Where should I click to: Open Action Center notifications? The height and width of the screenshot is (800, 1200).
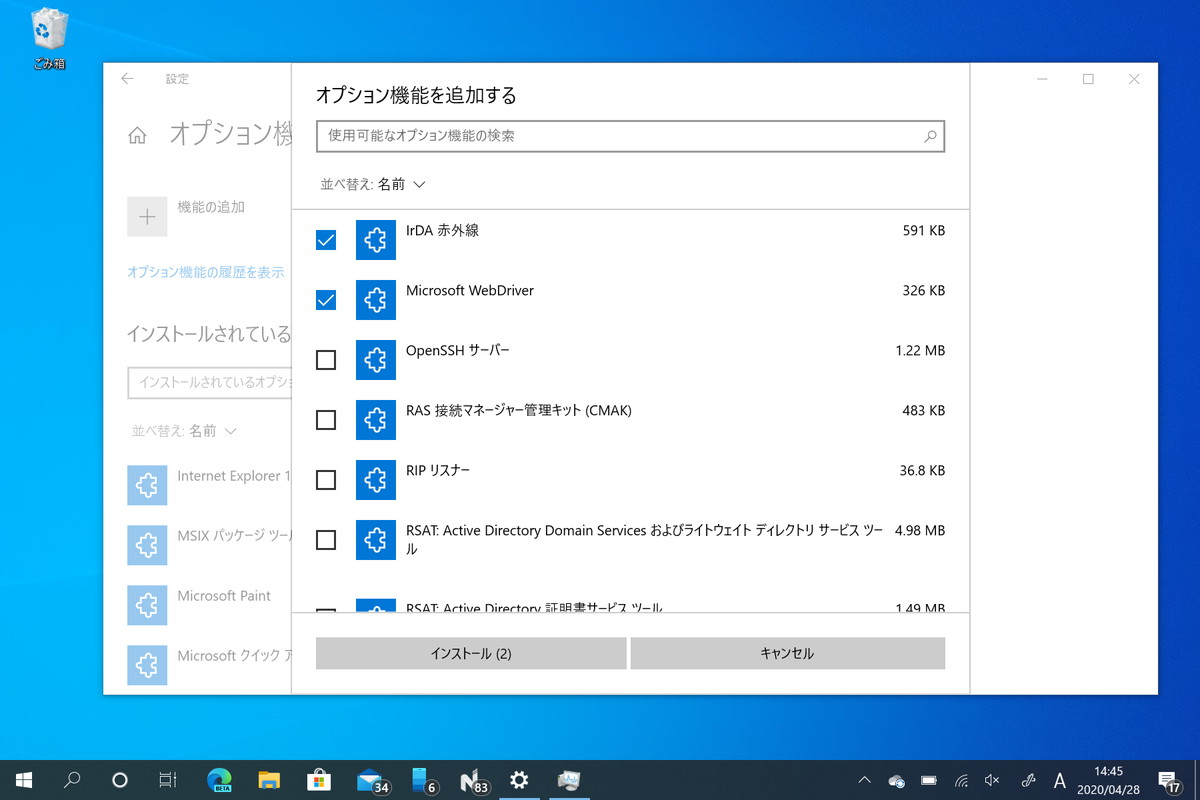pyautogui.click(x=1166, y=780)
